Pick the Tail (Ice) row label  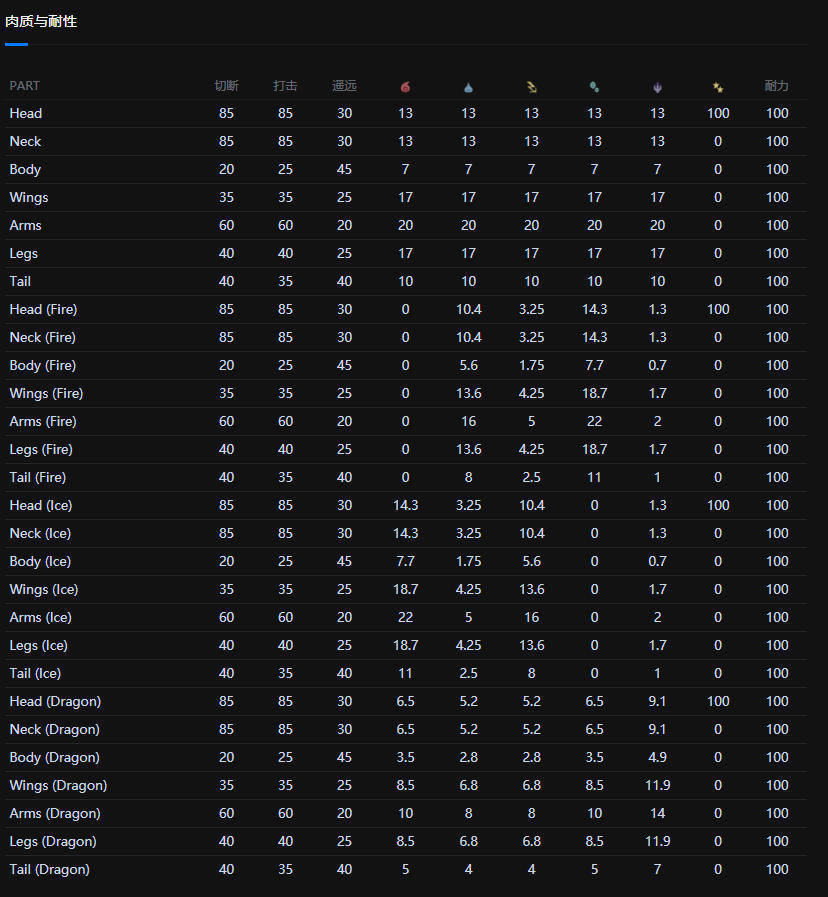pos(35,674)
